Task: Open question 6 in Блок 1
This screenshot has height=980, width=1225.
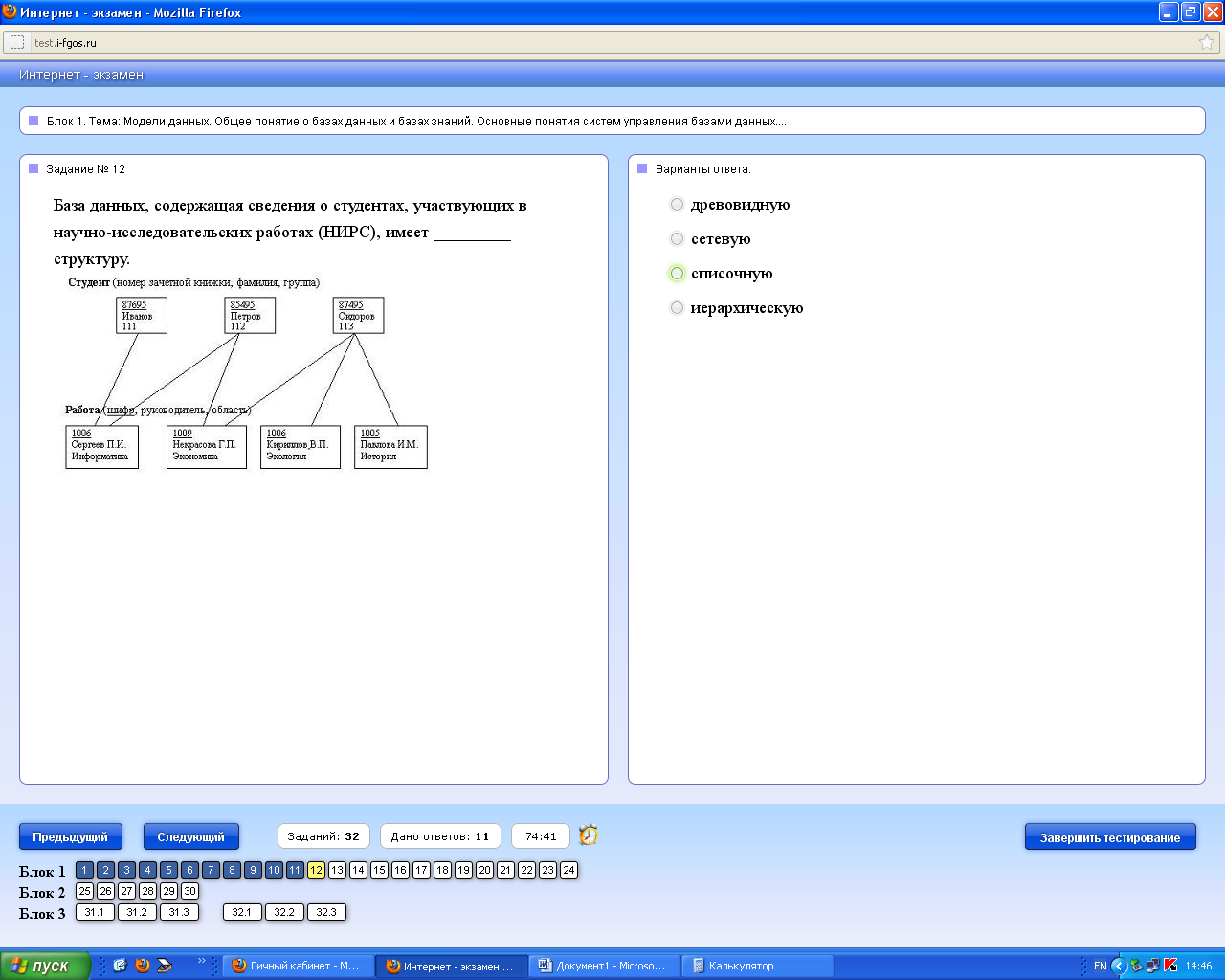Action: point(189,870)
